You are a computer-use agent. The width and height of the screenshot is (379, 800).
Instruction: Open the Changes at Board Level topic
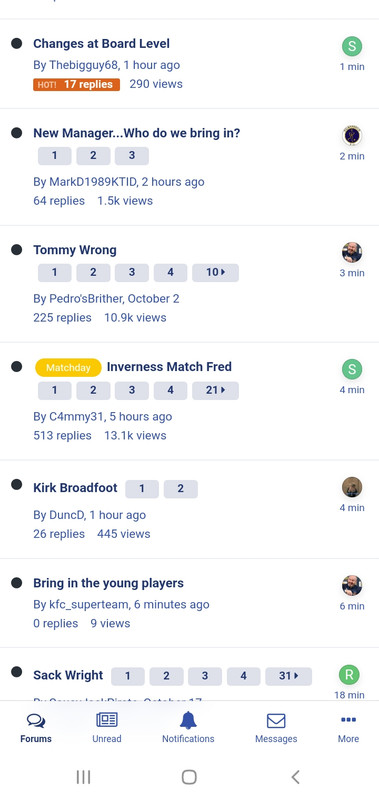point(102,43)
